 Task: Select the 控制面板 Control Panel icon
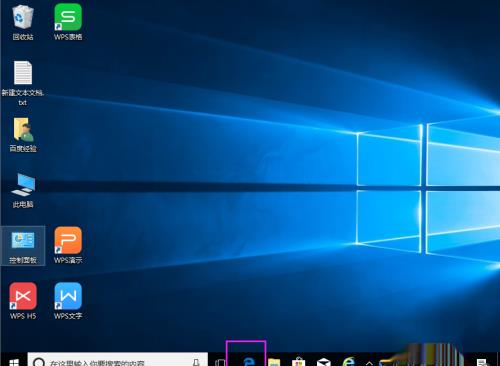point(23,247)
